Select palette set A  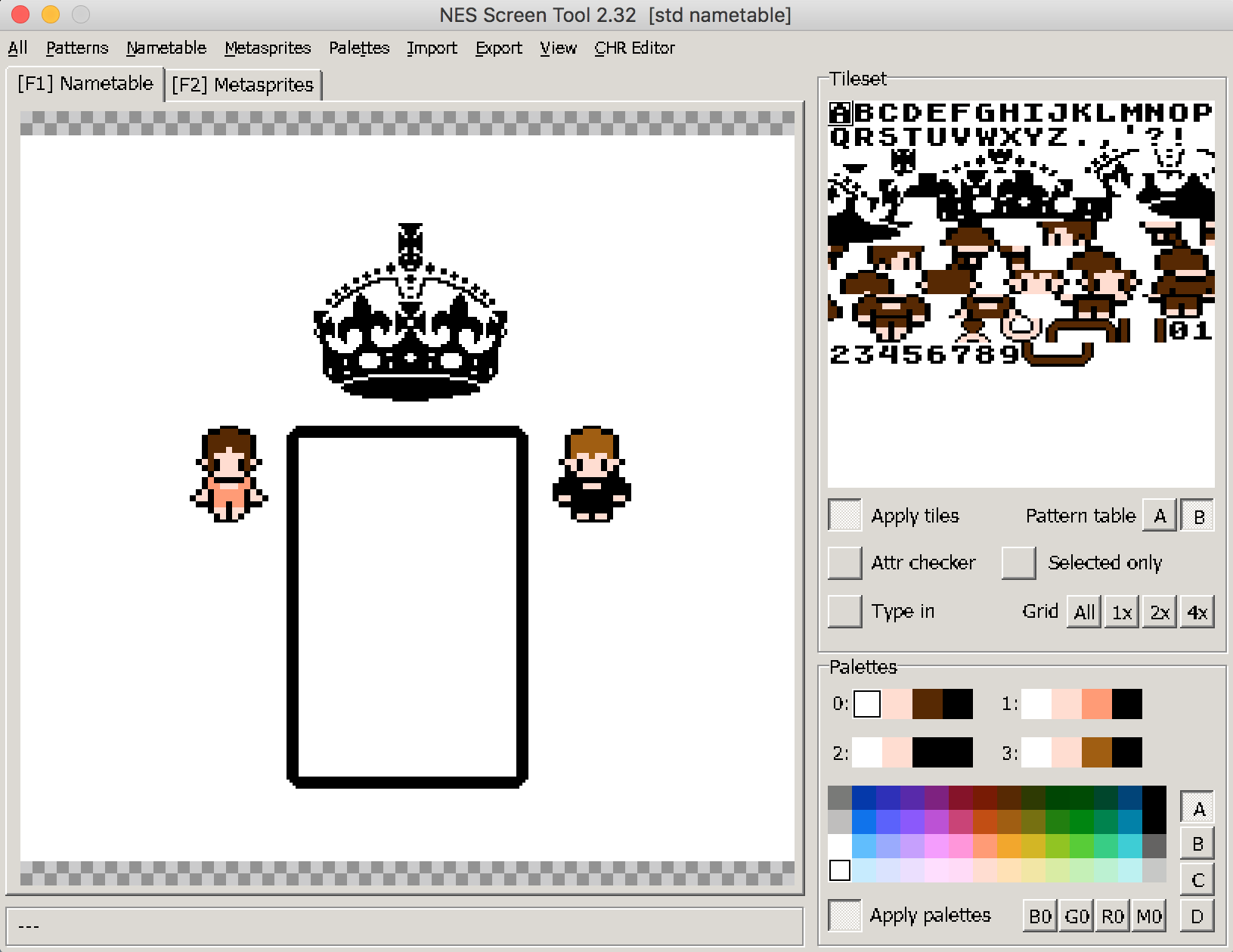1198,808
